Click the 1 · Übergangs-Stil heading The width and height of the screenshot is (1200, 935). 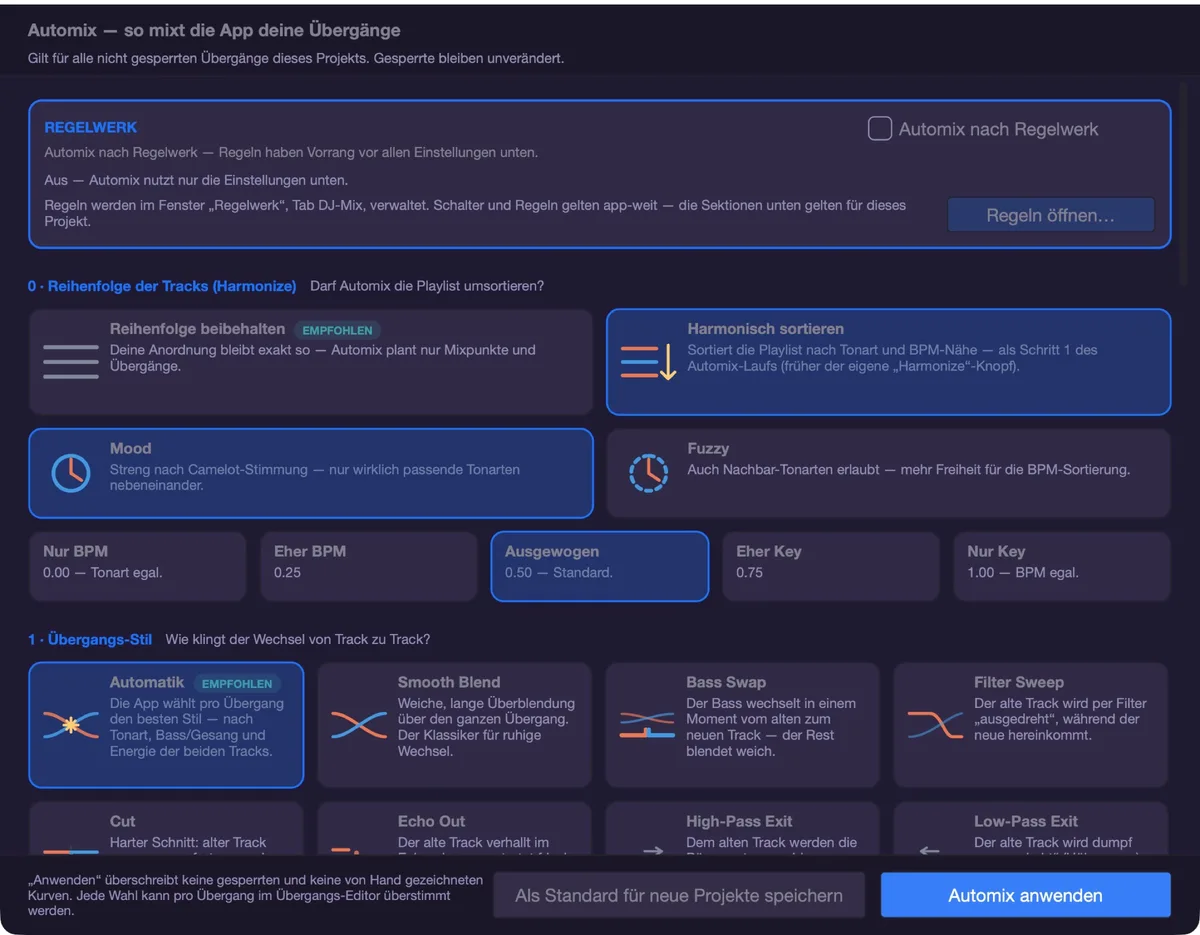[x=90, y=639]
